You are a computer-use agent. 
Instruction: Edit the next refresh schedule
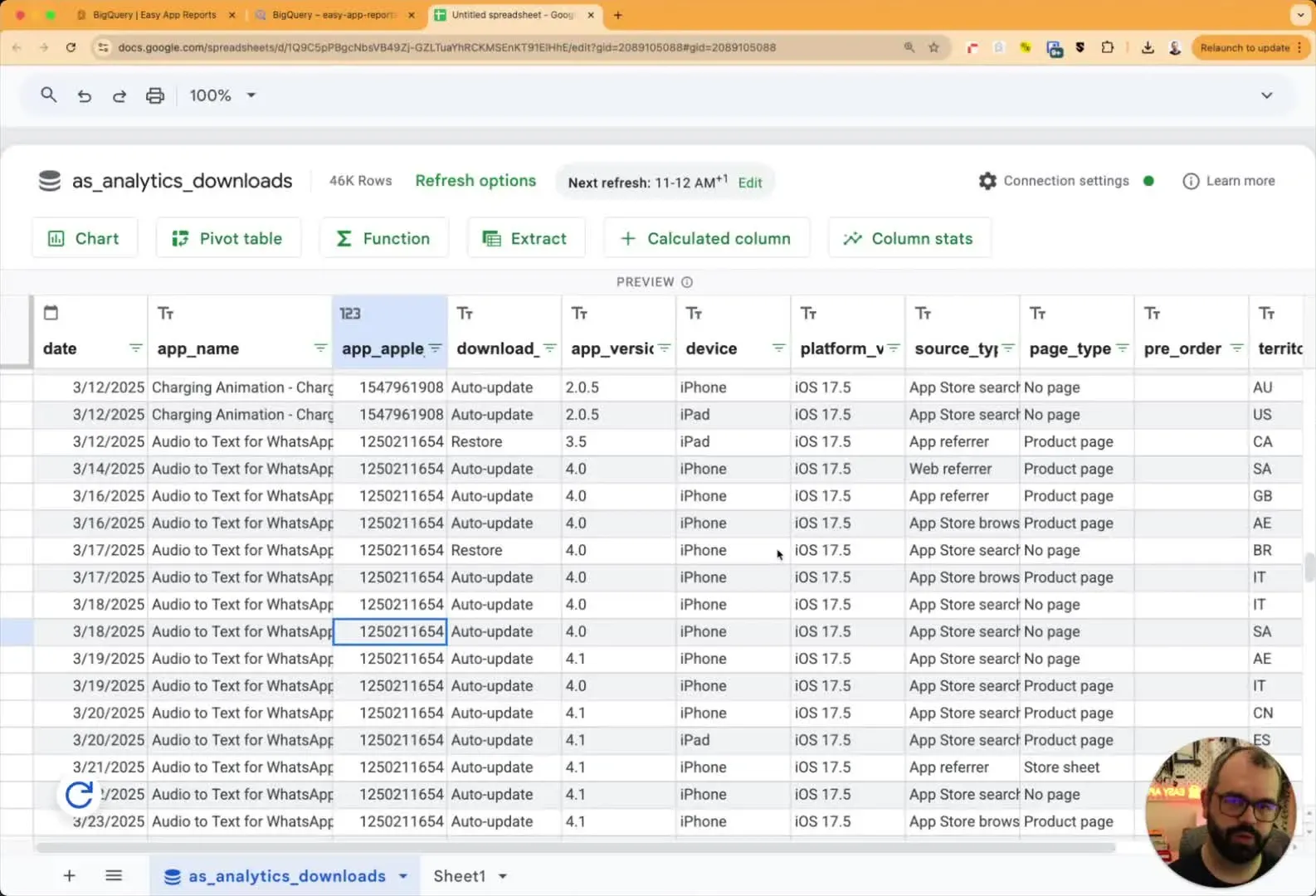tap(750, 183)
